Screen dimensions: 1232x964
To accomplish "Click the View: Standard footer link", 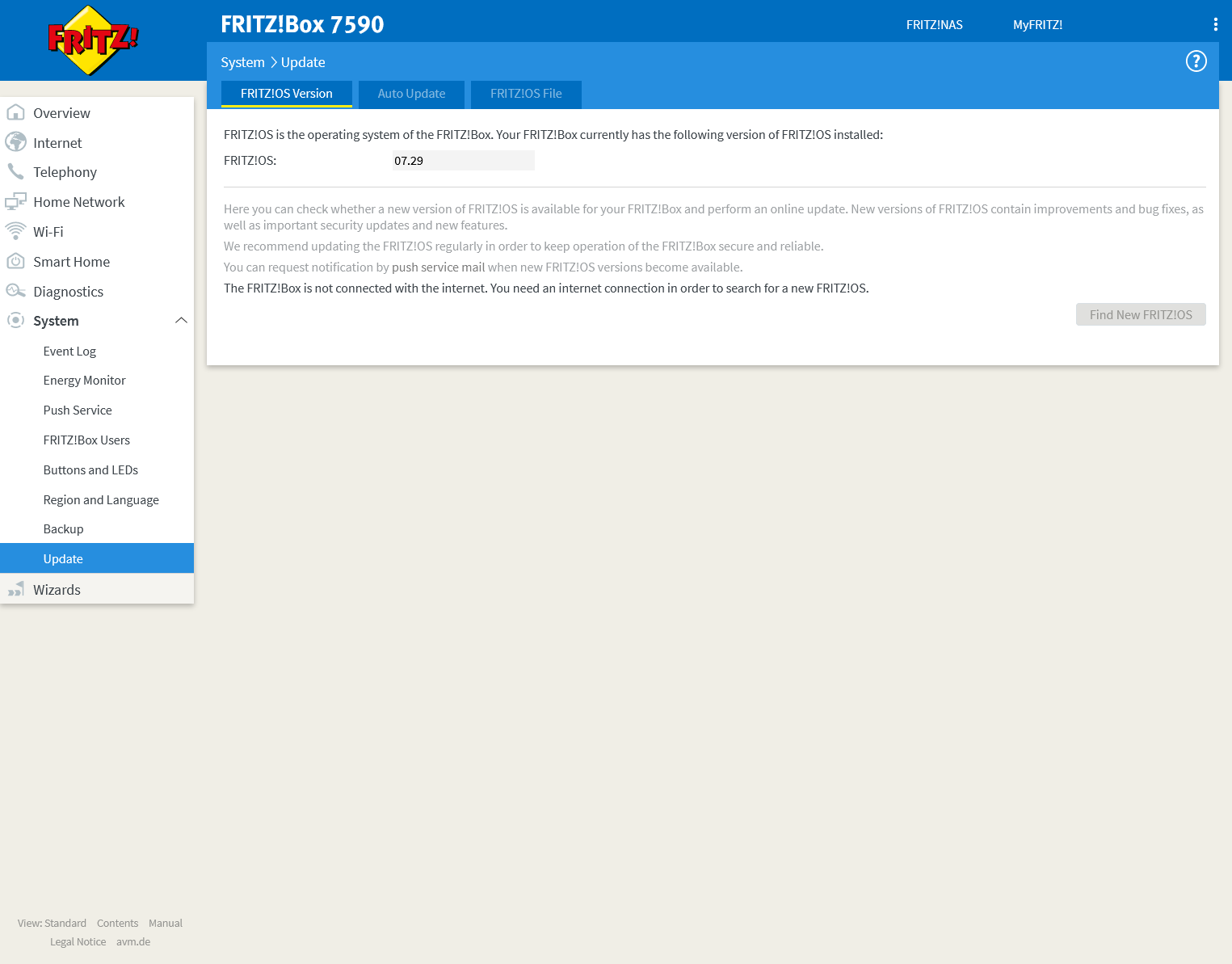I will click(x=52, y=923).
